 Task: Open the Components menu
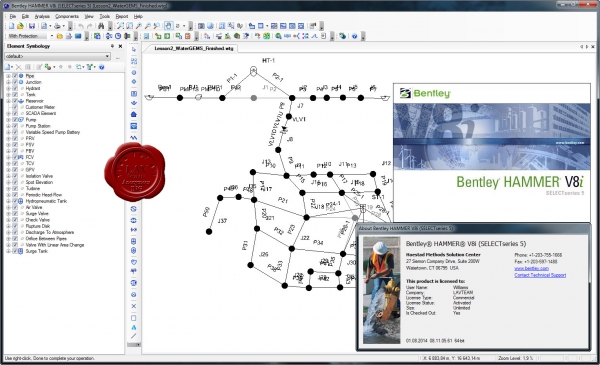point(67,16)
